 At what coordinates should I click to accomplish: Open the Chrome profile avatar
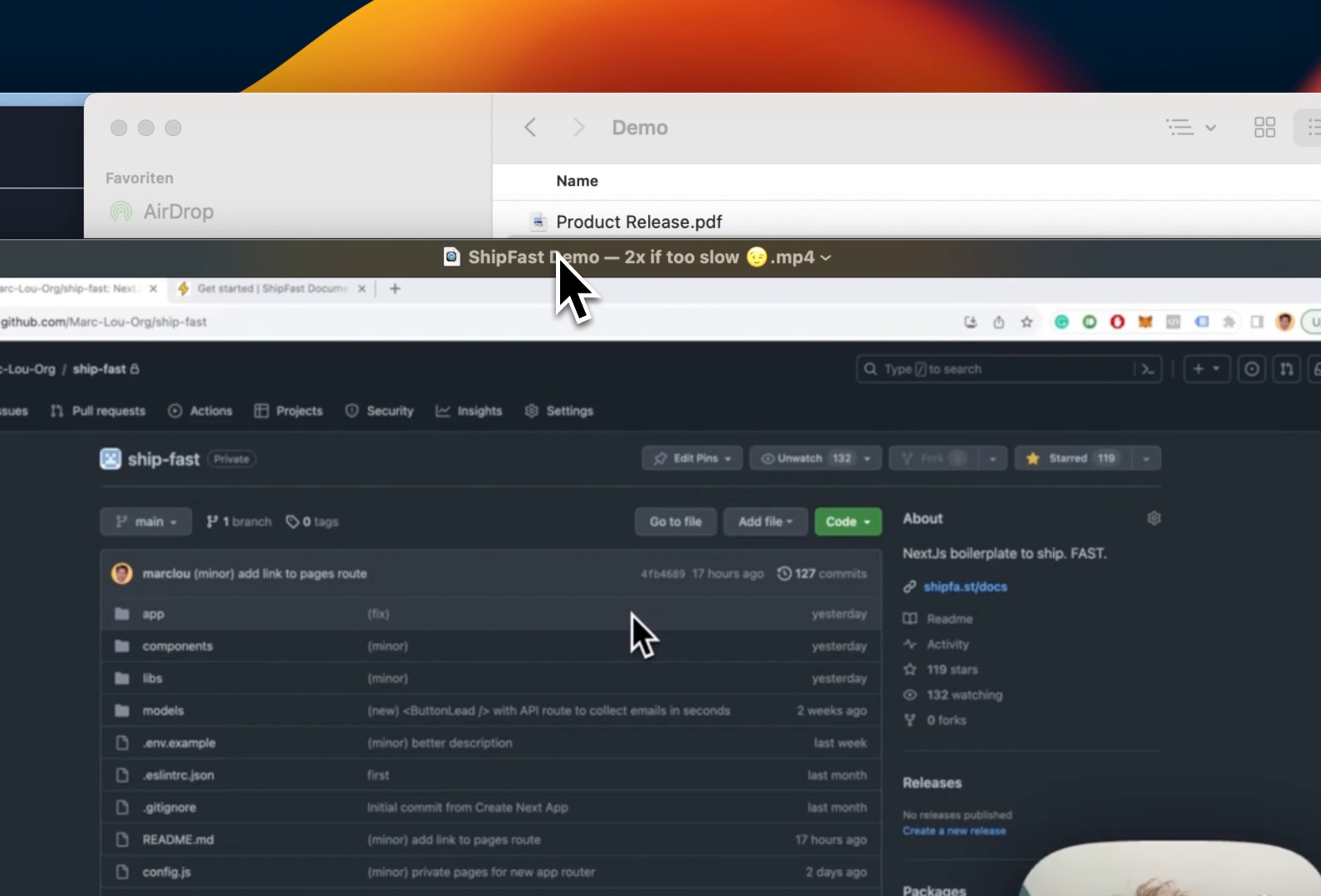pos(1284,322)
